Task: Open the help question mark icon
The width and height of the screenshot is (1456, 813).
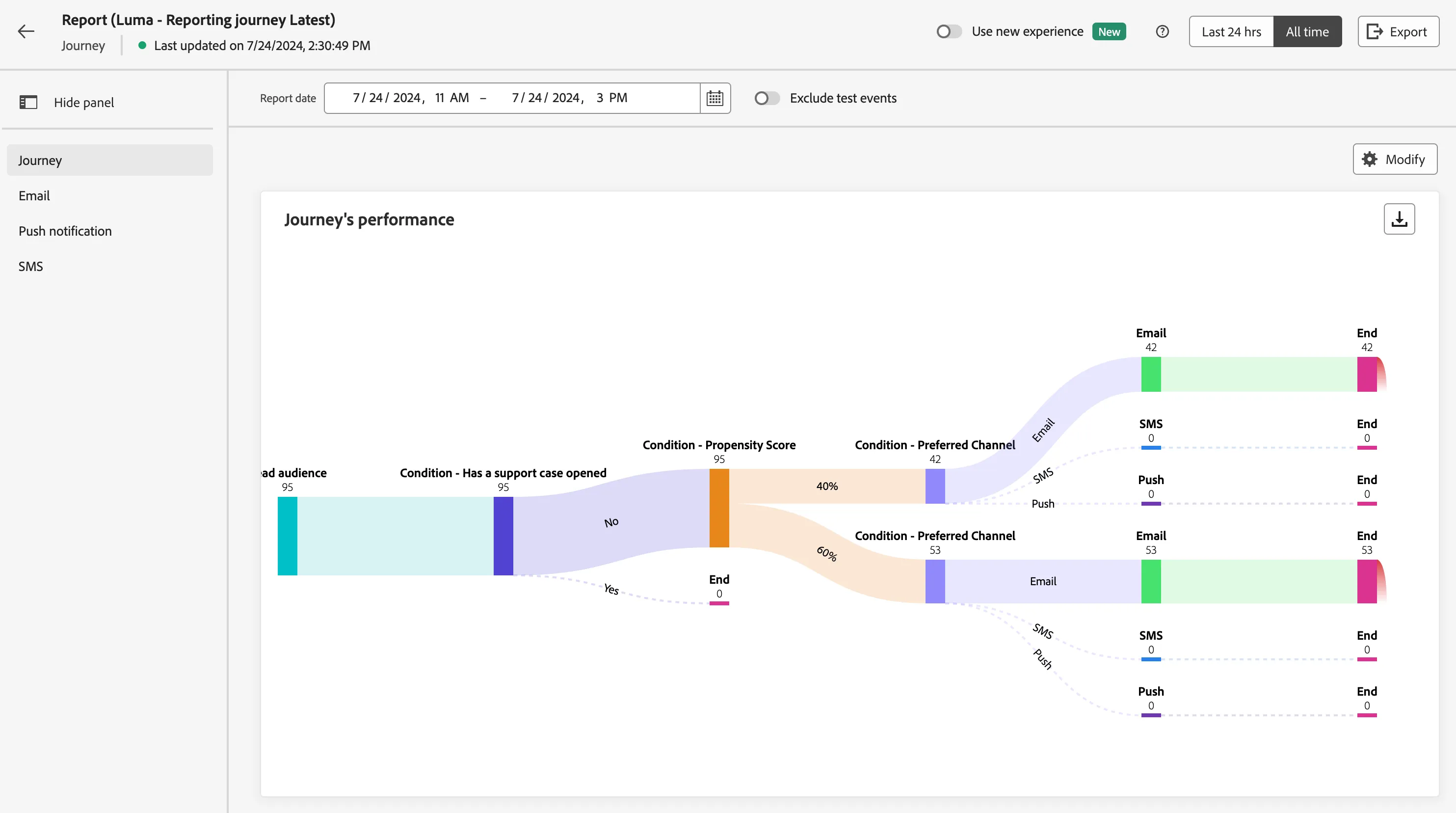Action: pyautogui.click(x=1162, y=31)
